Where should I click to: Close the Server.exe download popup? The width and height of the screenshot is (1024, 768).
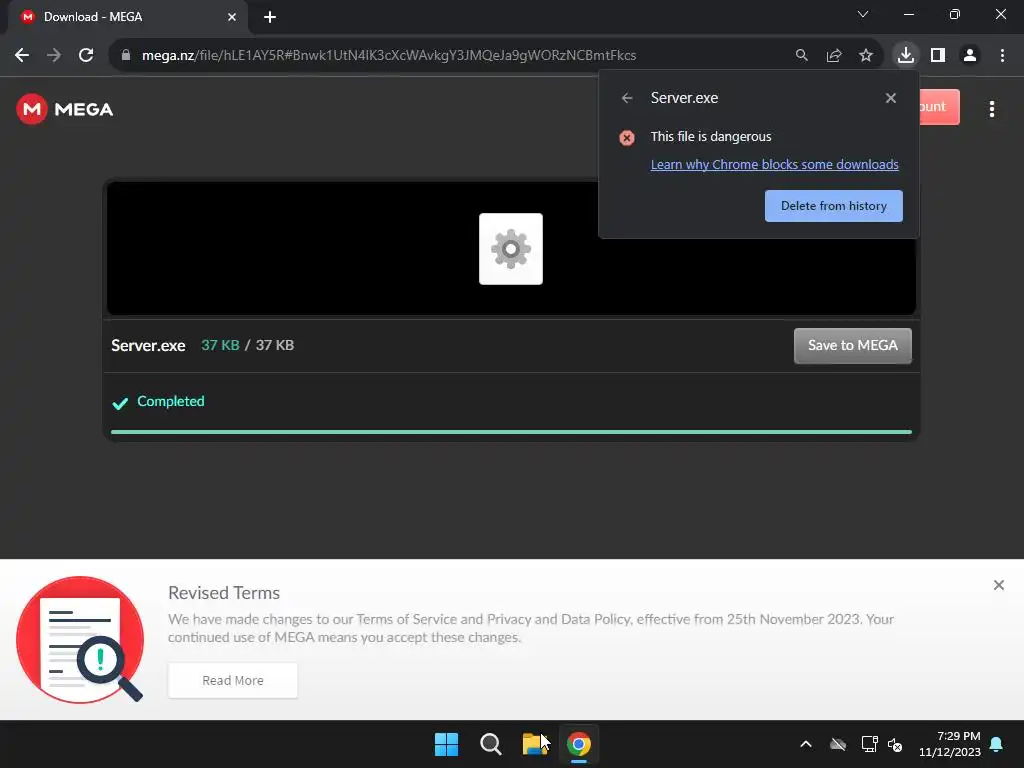[x=891, y=98]
